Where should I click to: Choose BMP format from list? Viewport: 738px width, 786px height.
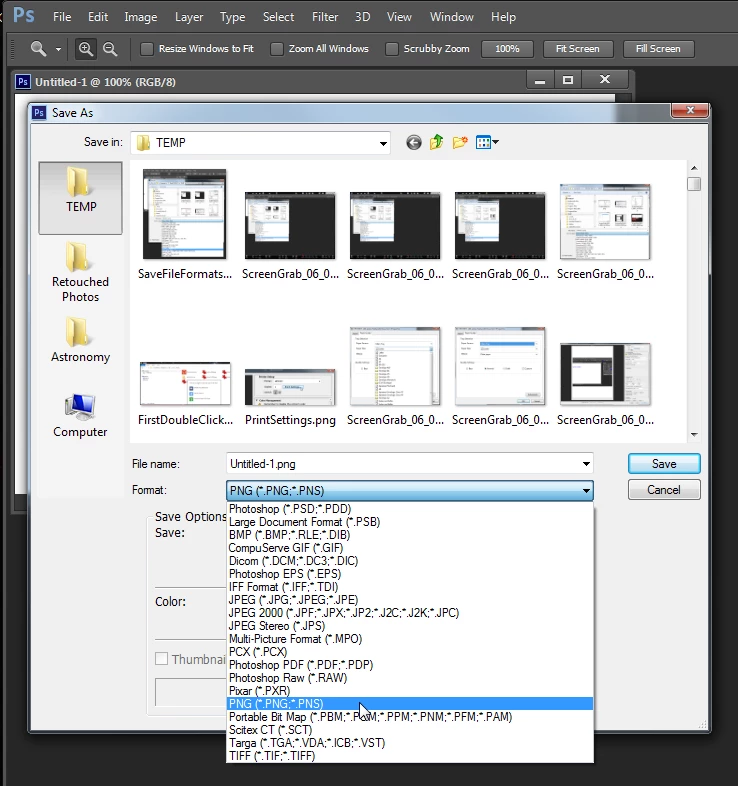coord(410,535)
